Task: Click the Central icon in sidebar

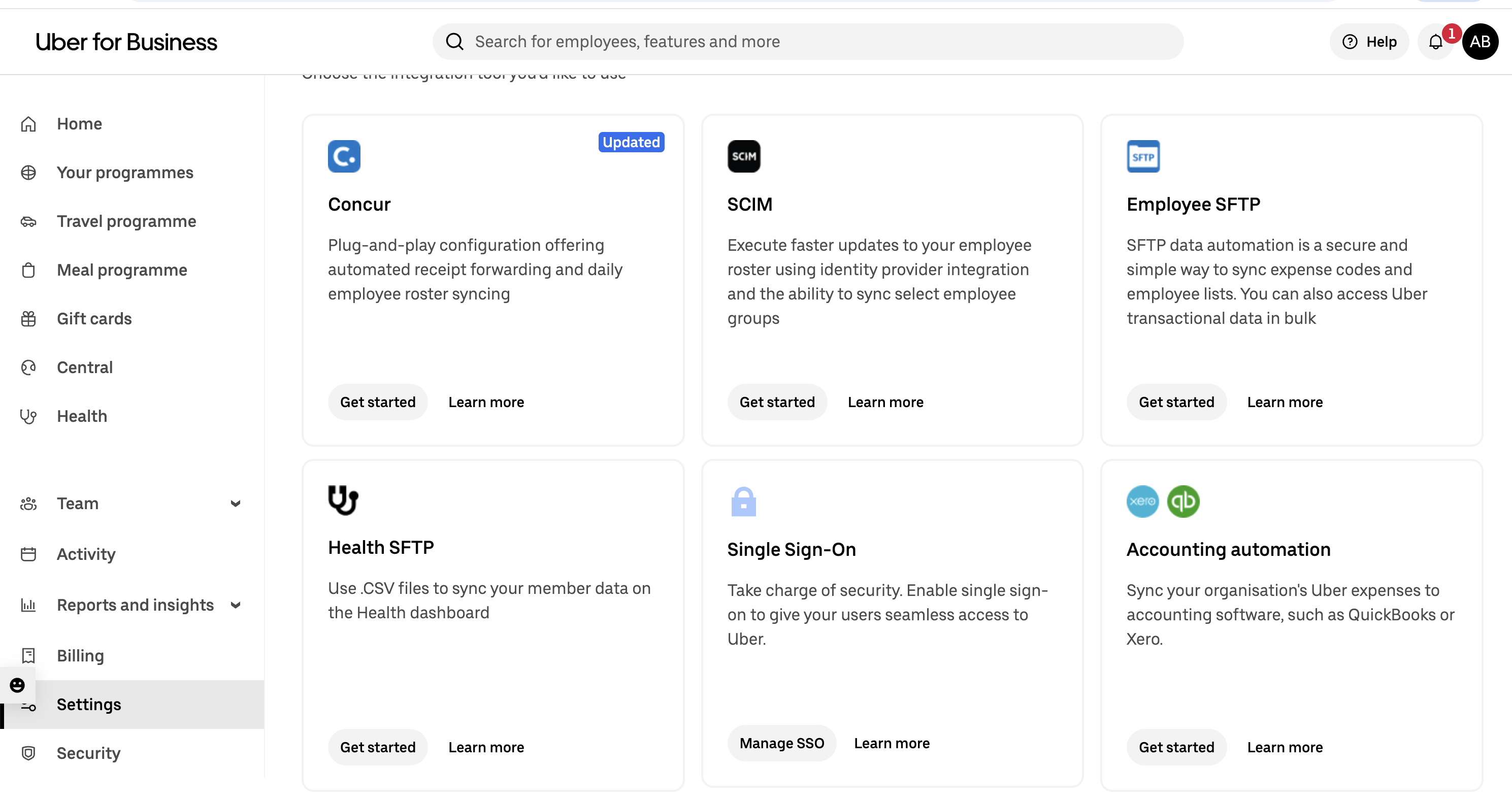Action: pos(28,368)
